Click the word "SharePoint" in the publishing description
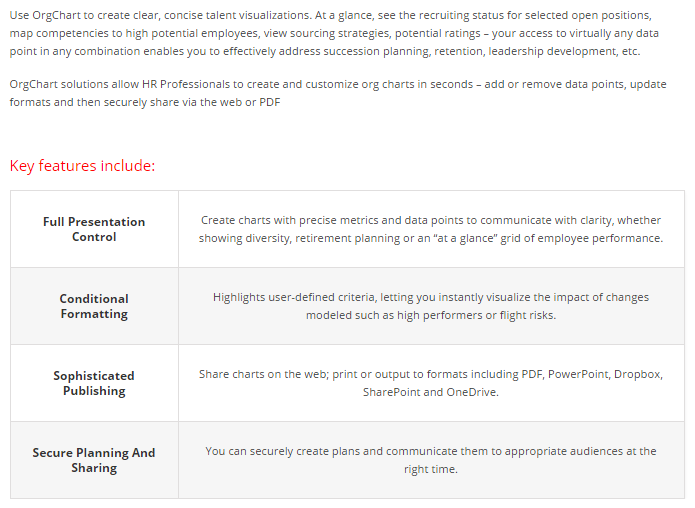This screenshot has height=508, width=695. (391, 392)
